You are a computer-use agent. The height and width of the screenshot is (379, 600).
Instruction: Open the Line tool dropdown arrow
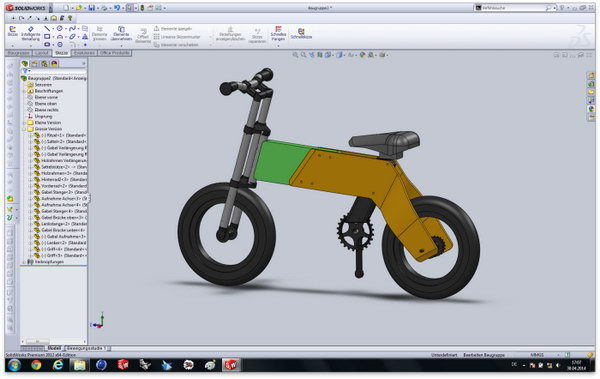click(x=52, y=29)
